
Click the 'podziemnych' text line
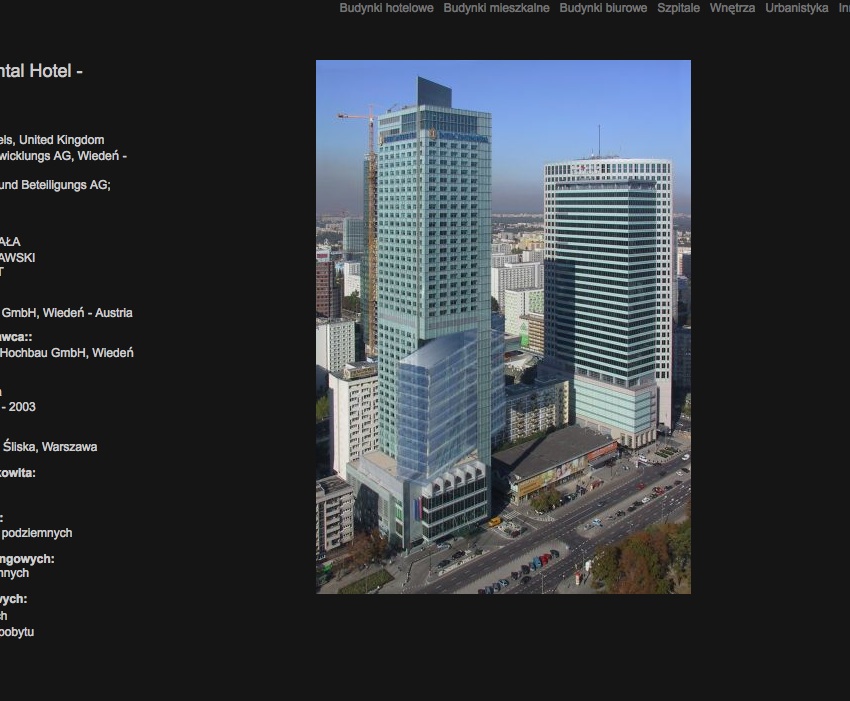36,533
